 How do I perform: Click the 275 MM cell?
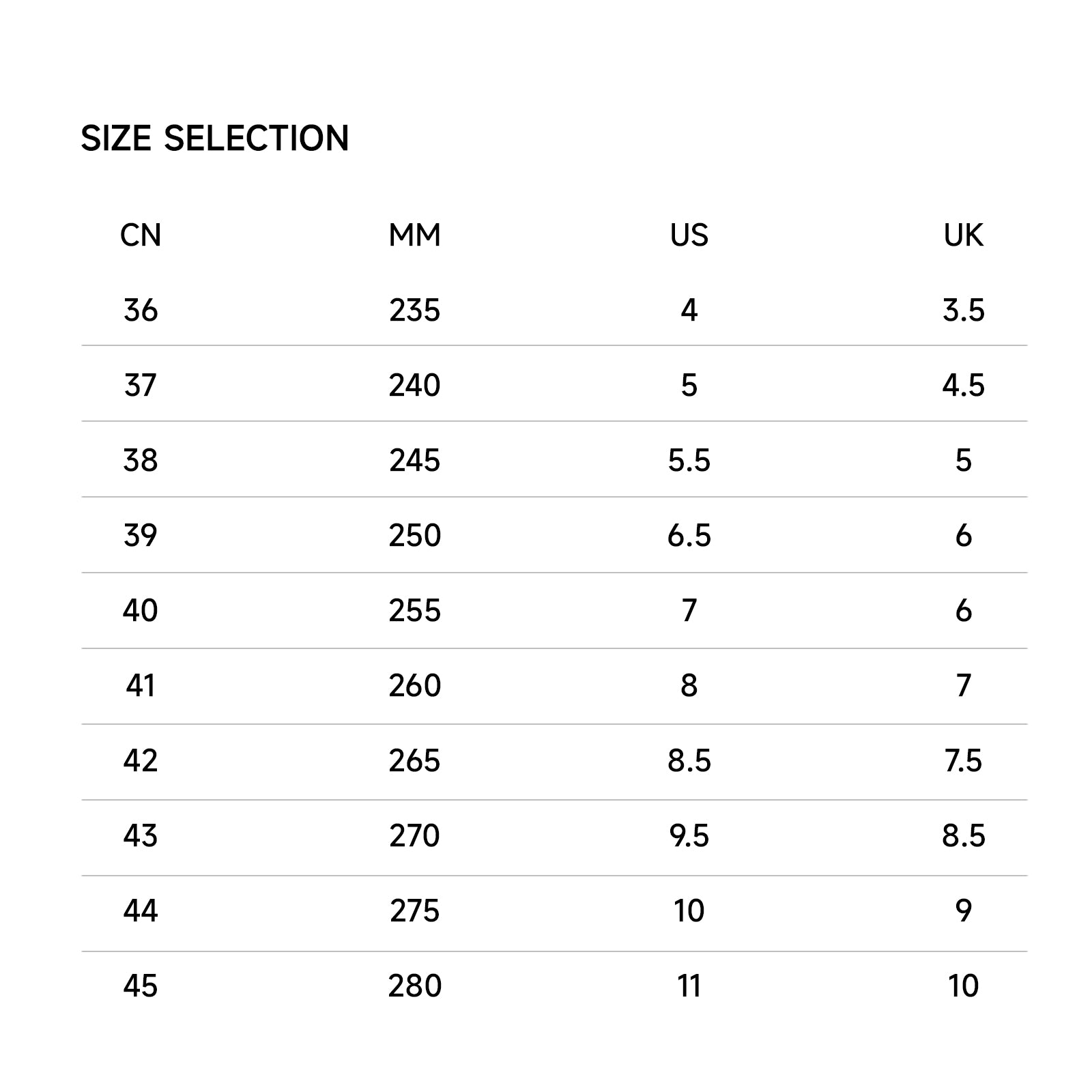click(x=415, y=911)
